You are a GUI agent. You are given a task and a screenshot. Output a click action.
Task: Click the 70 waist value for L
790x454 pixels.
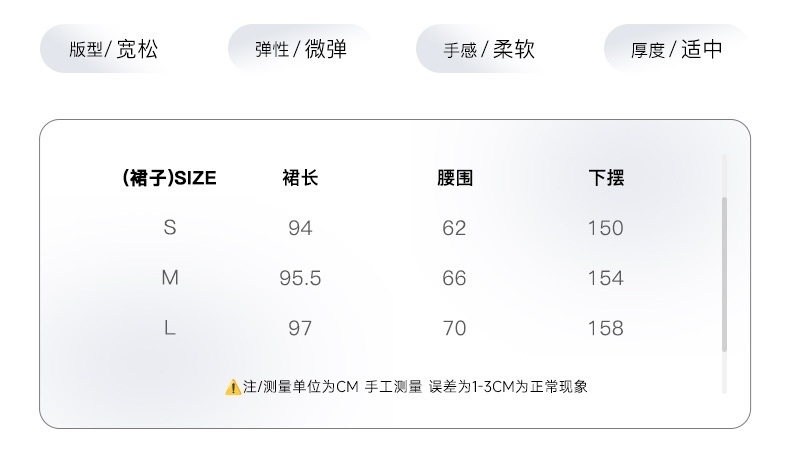[x=454, y=329]
